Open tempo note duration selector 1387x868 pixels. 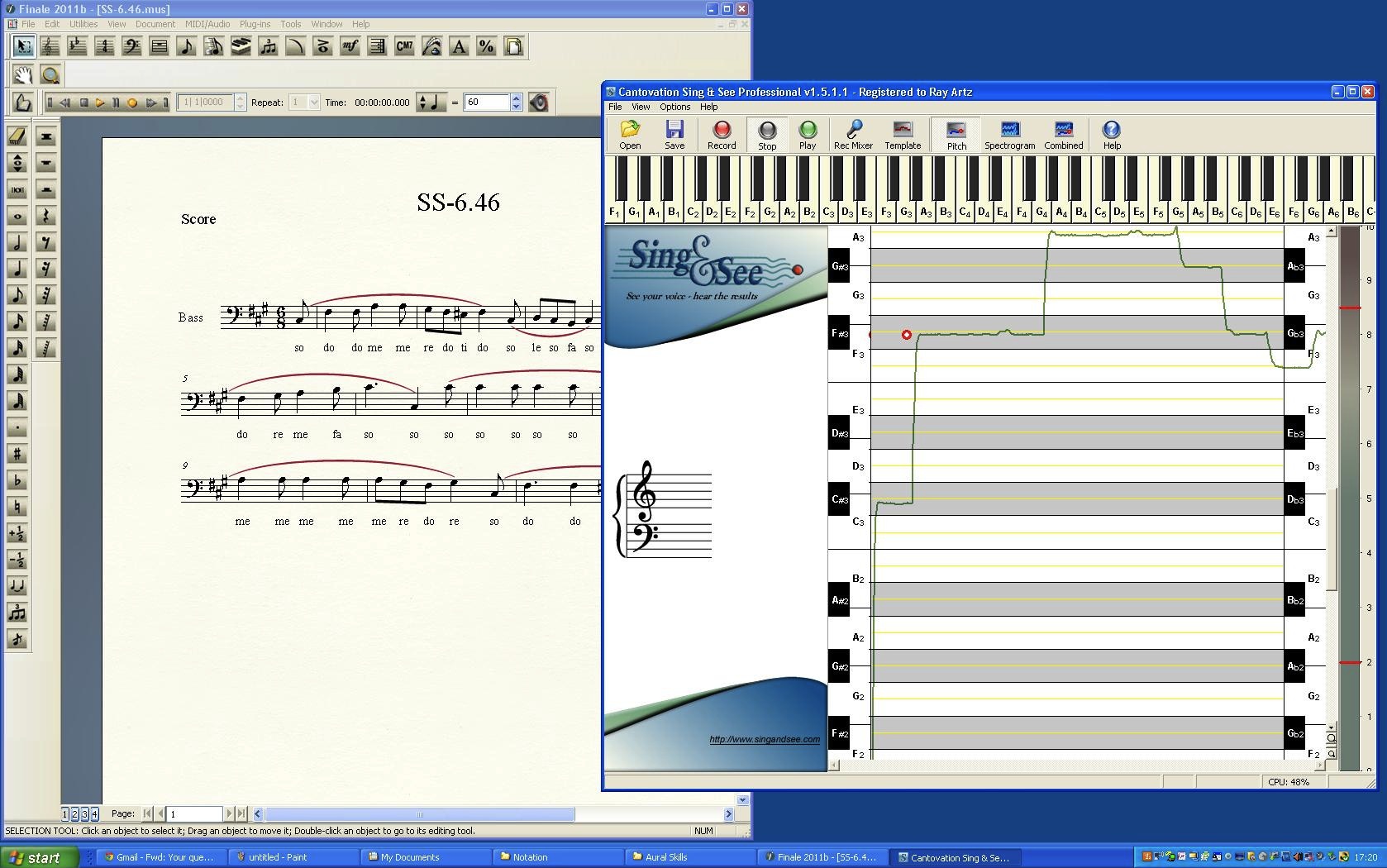point(431,103)
